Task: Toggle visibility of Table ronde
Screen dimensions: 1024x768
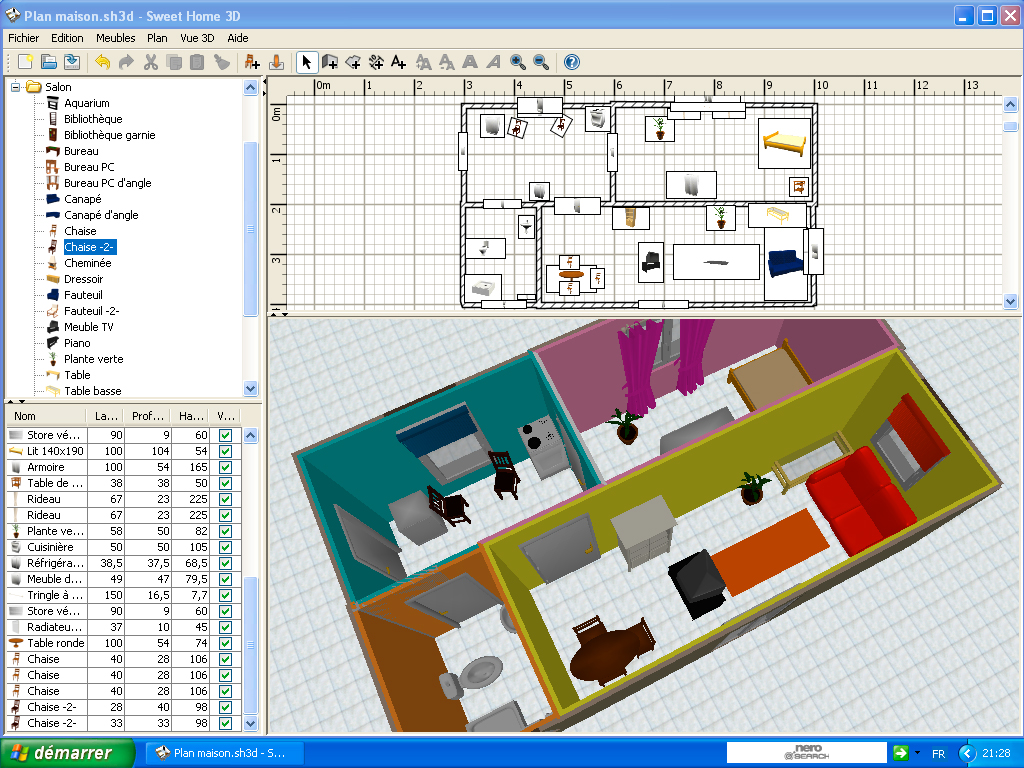Action: (x=225, y=643)
